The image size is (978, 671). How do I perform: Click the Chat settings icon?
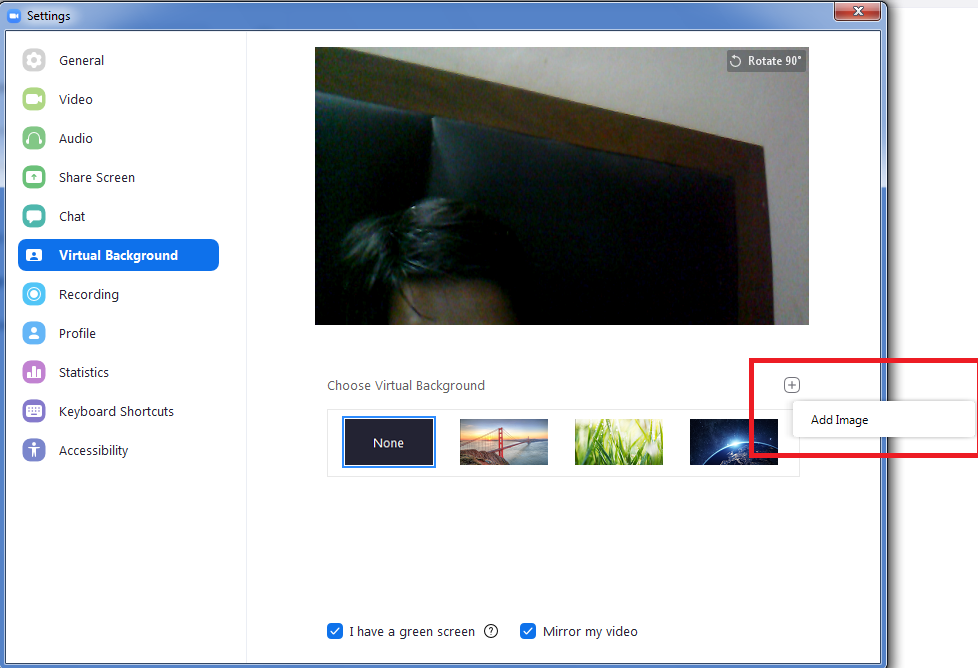tap(34, 216)
